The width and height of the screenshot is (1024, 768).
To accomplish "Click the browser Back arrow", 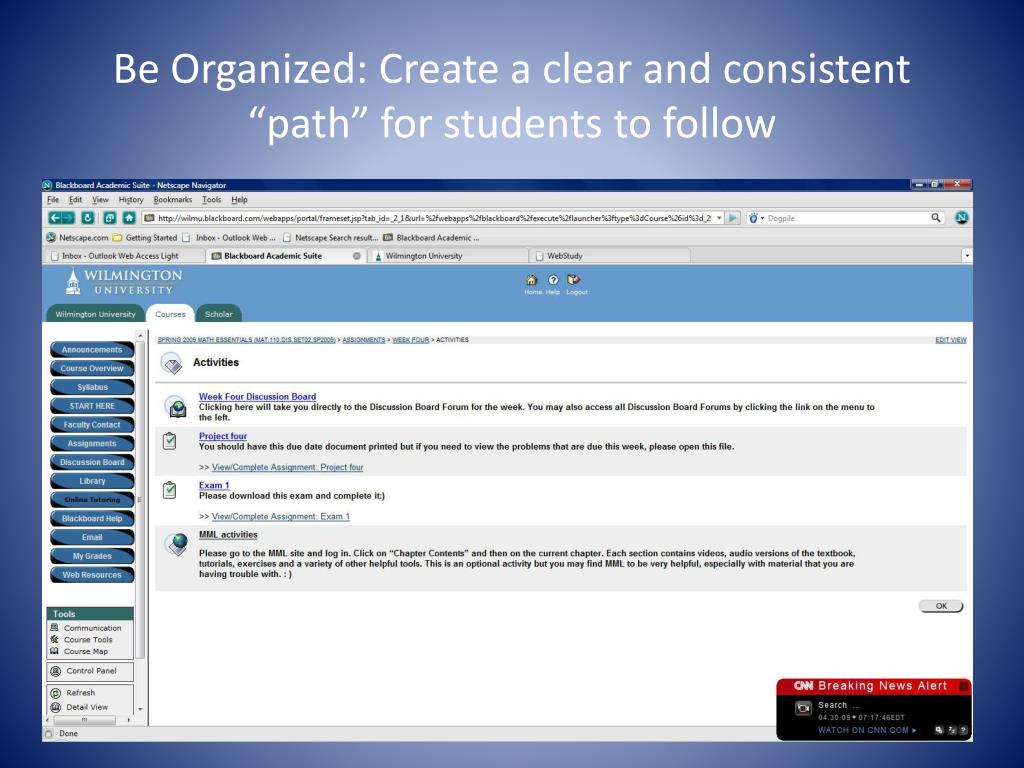I will click(x=56, y=218).
